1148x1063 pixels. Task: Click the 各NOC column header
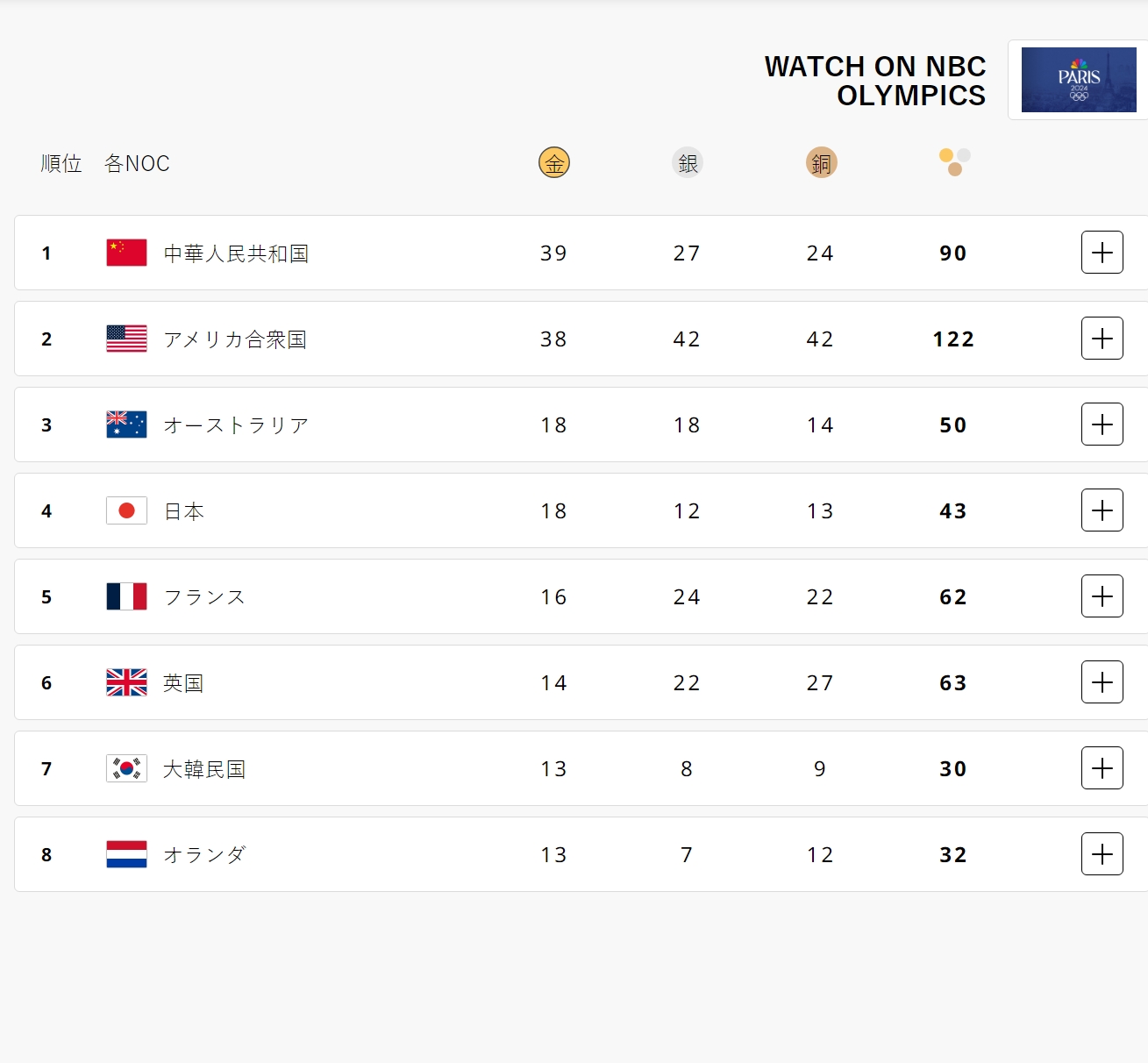point(137,163)
